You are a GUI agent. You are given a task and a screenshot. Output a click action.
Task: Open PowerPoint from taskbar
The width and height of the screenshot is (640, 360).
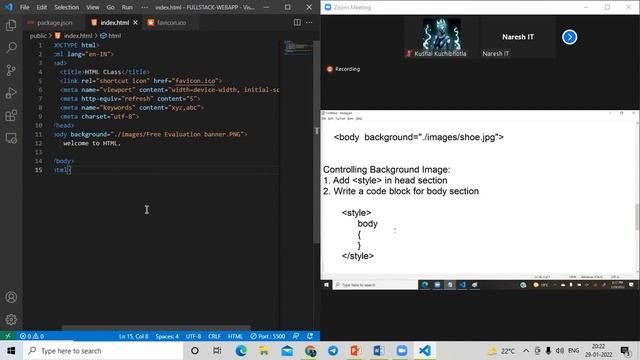356,351
